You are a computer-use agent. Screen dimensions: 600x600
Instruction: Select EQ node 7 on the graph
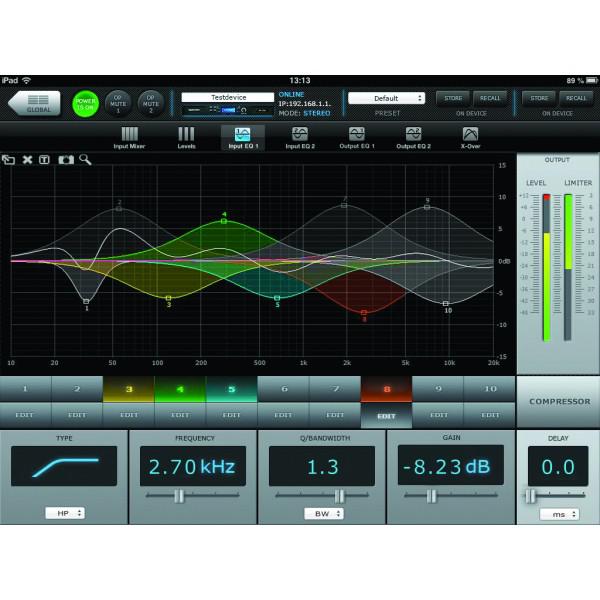pos(344,205)
